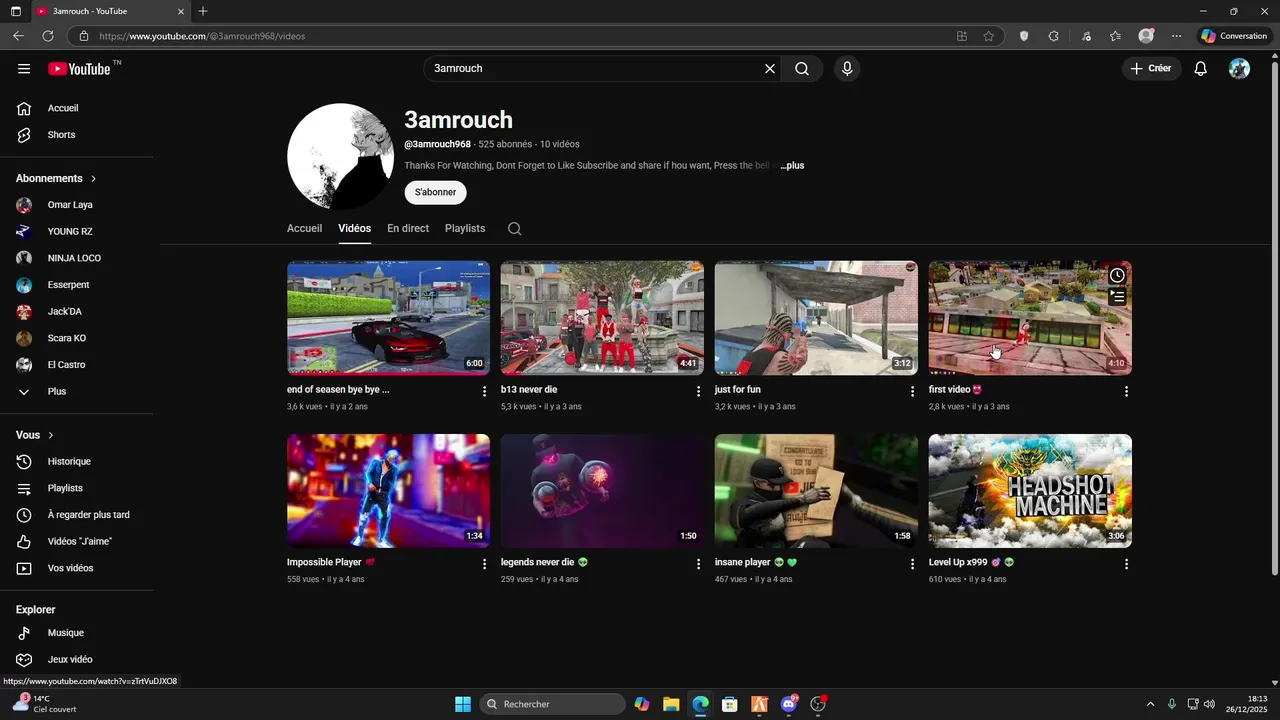Image resolution: width=1280 pixels, height=720 pixels.
Task: Open options for Impossible Player
Action: 485,564
